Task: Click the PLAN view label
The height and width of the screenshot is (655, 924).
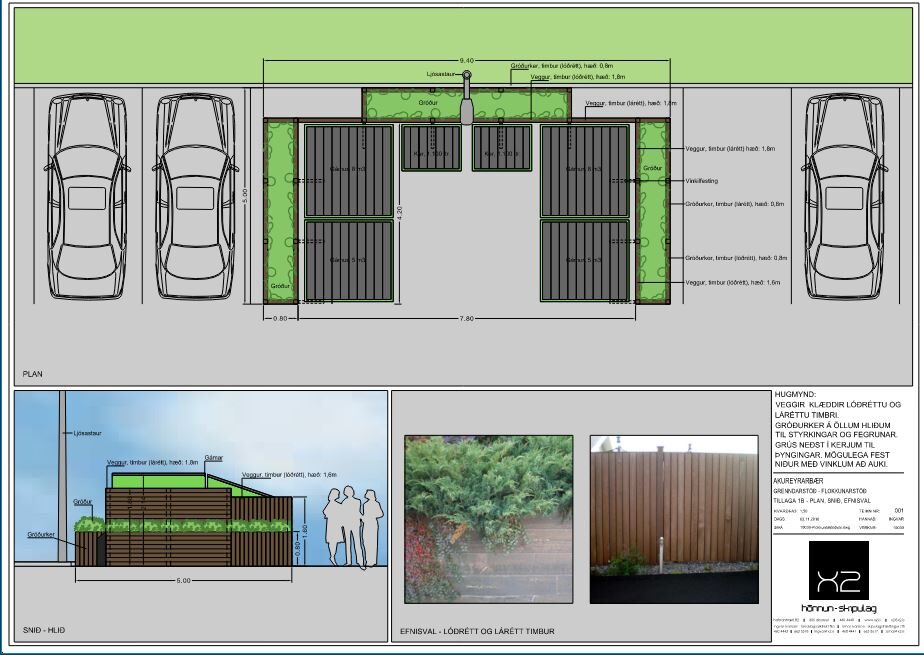Action: coord(33,374)
